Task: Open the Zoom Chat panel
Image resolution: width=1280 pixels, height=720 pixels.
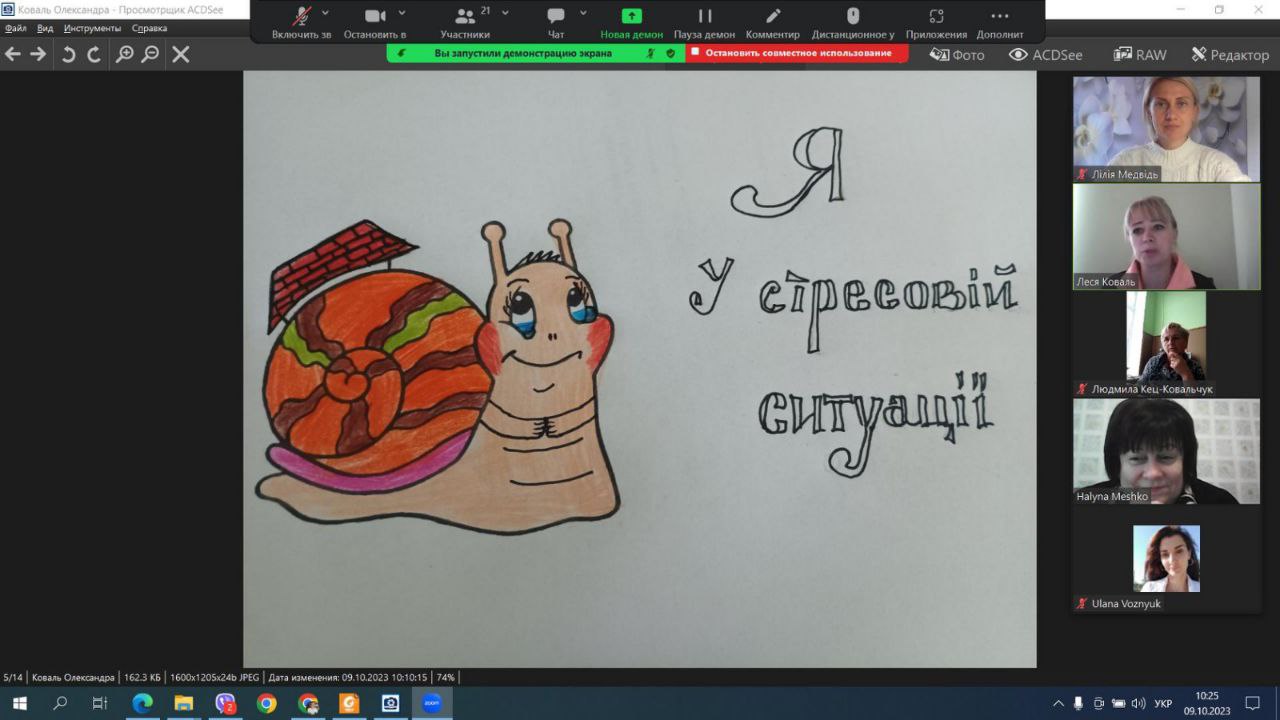Action: click(x=556, y=17)
